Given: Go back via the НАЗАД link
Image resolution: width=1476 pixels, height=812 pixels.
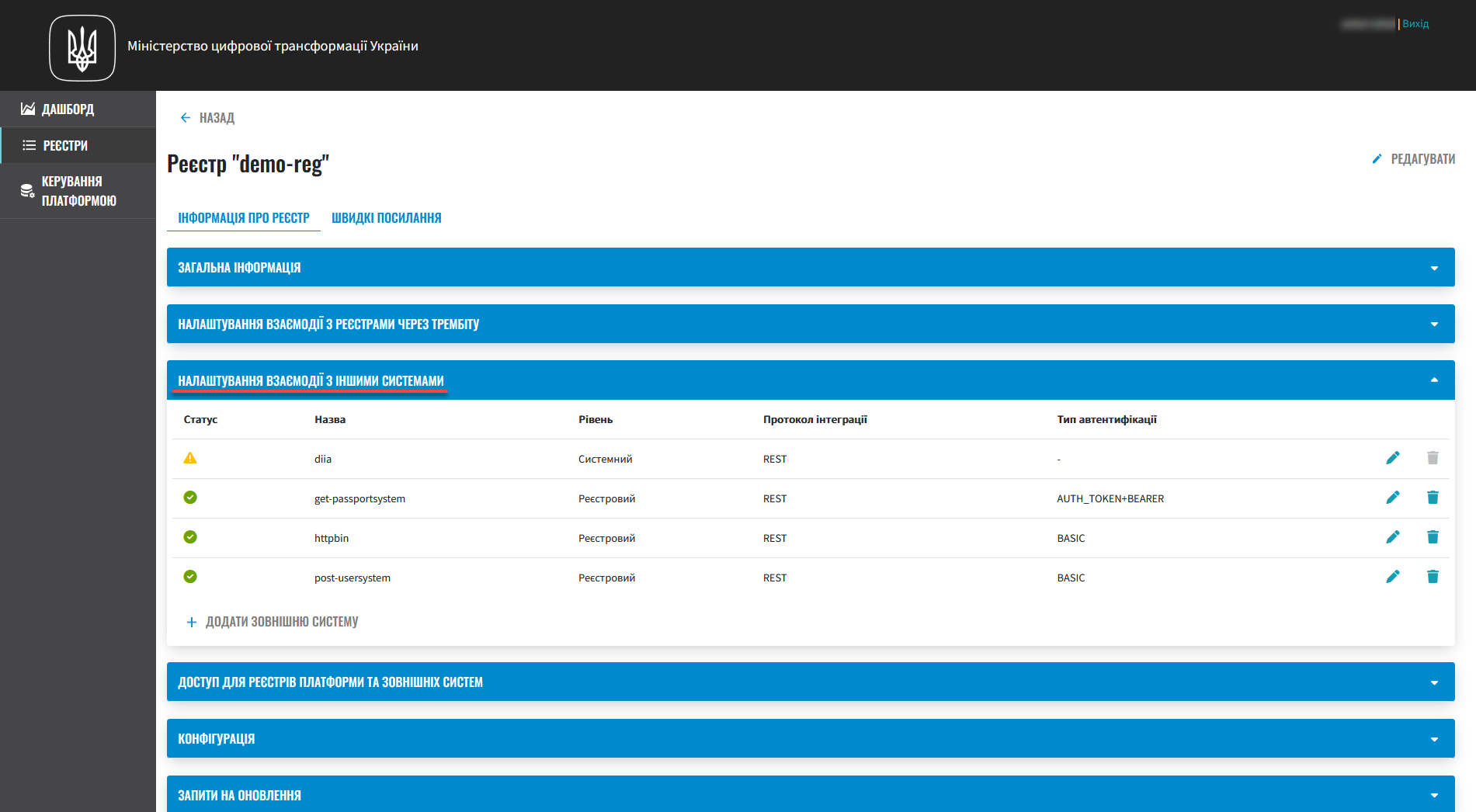Looking at the screenshot, I should [207, 118].
